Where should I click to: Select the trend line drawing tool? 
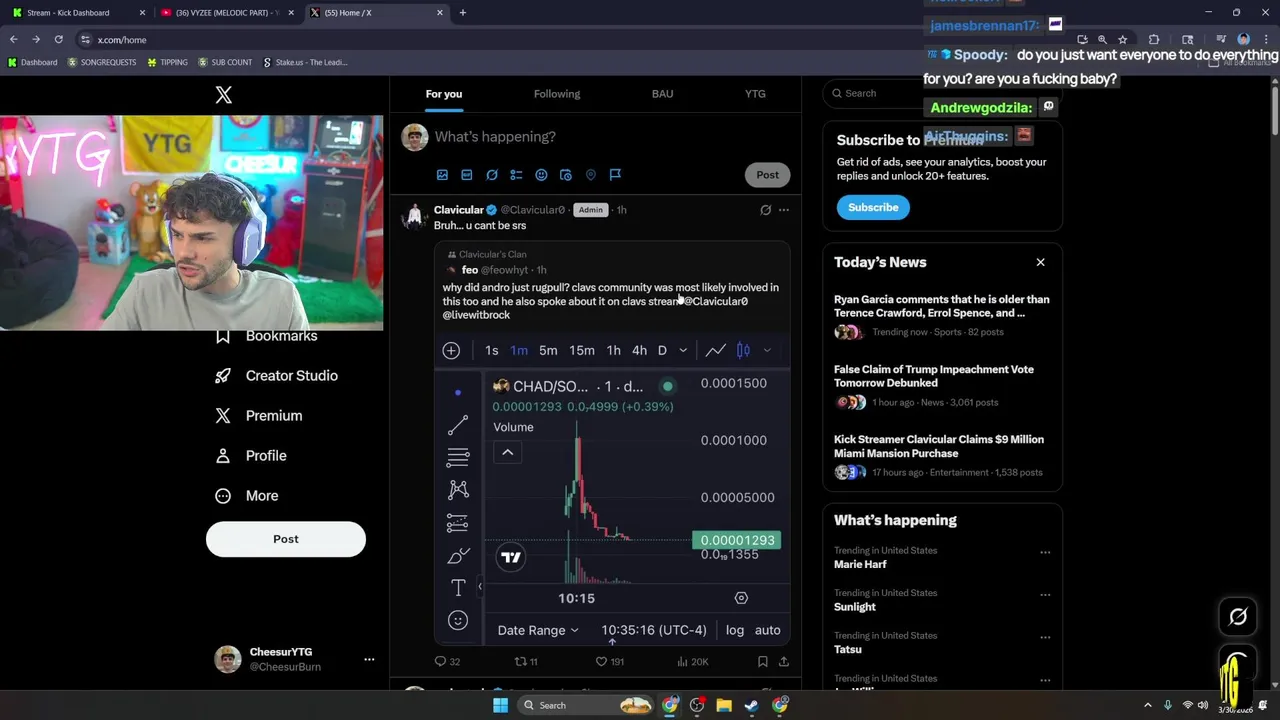[458, 425]
